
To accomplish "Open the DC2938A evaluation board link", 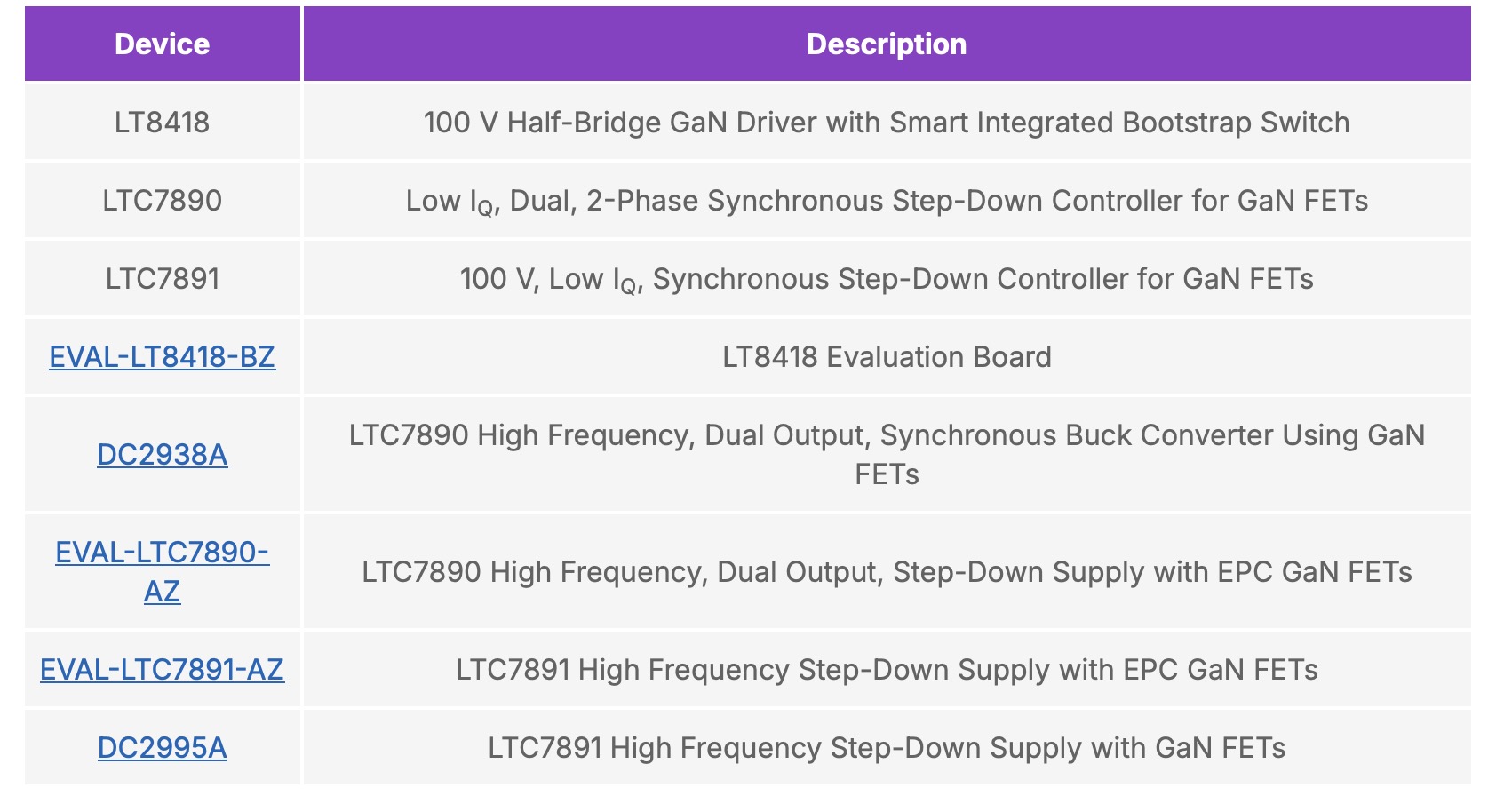I will point(162,455).
